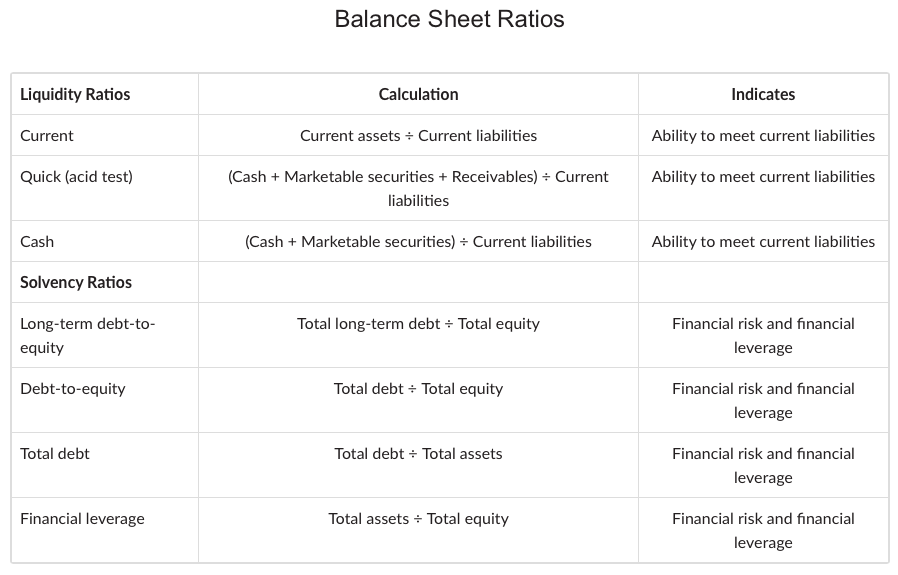
Task: Click the Indicates cell in the Current row
Action: pos(763,135)
